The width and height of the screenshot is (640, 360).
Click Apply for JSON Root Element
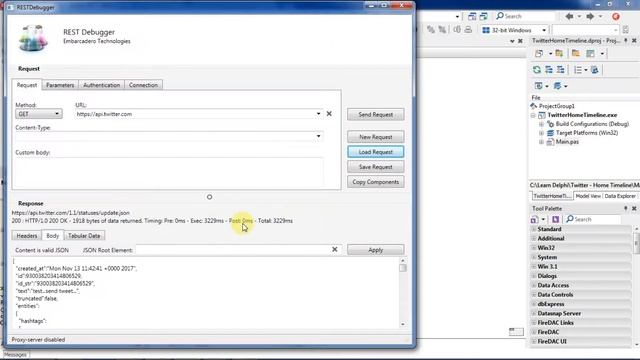coord(376,250)
